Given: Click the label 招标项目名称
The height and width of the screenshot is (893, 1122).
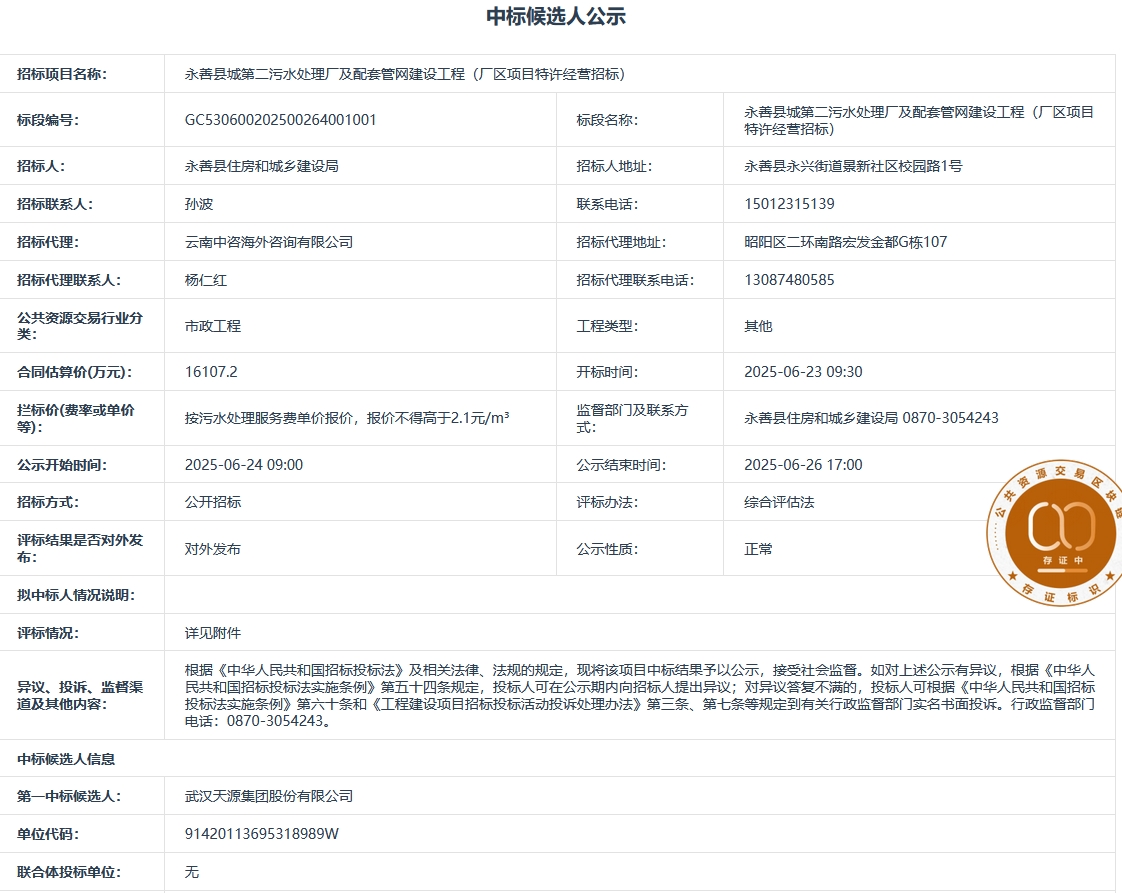Looking at the screenshot, I should tap(62, 74).
